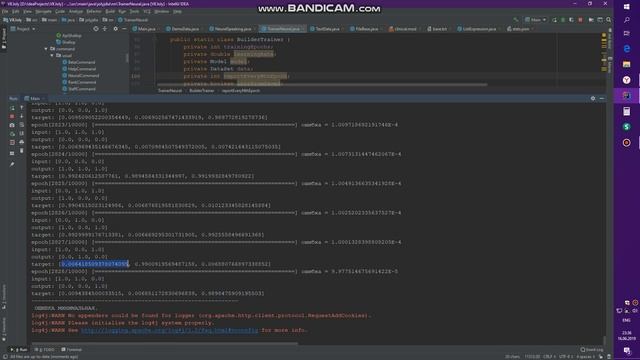
Task: Switch to TestData.java editor tab
Action: 327,29
